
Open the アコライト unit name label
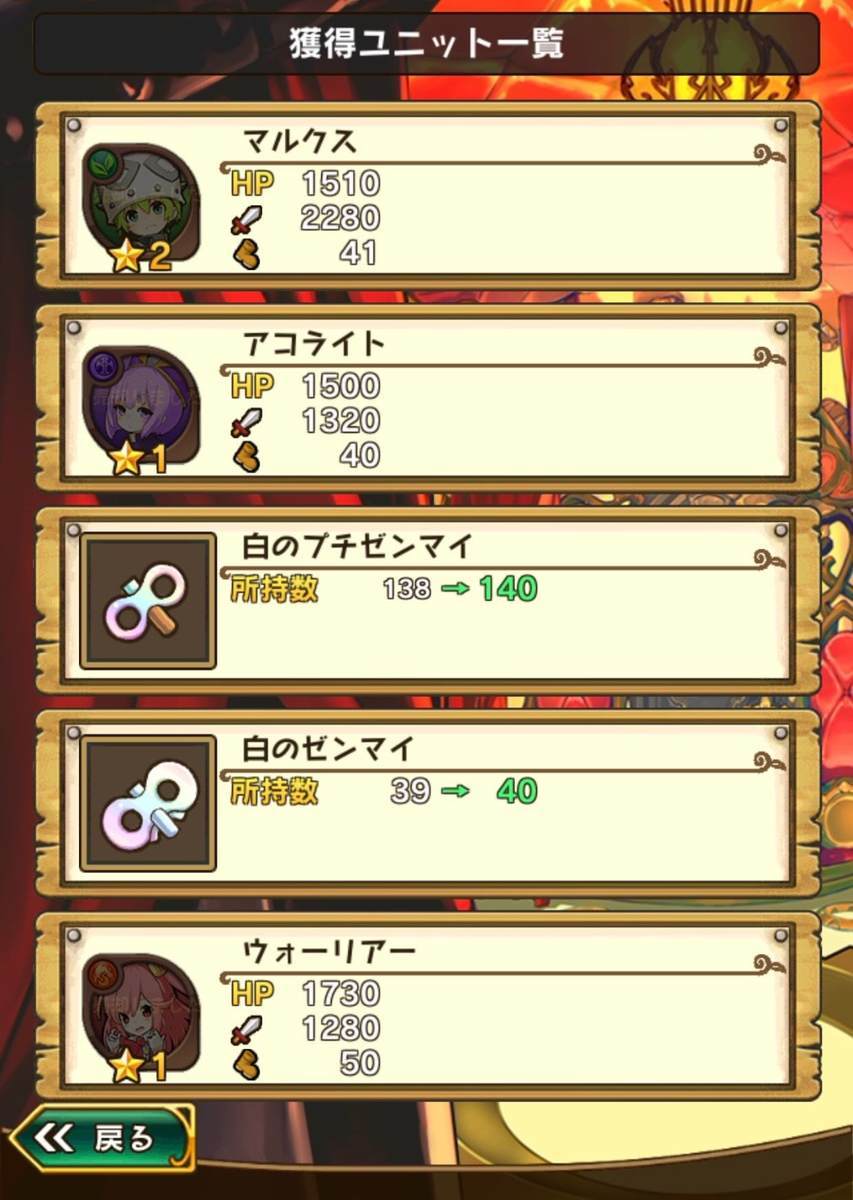(x=313, y=344)
